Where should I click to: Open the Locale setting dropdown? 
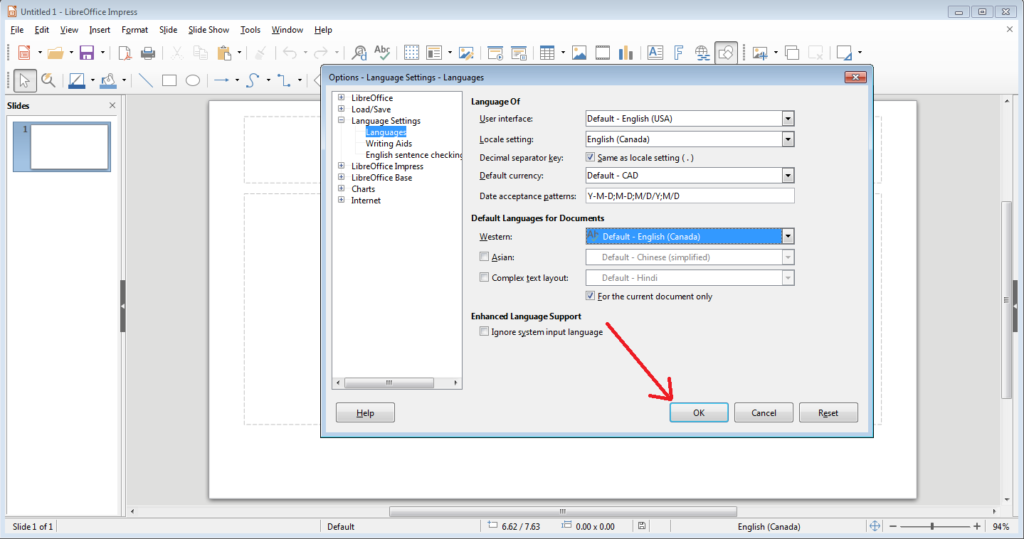788,139
